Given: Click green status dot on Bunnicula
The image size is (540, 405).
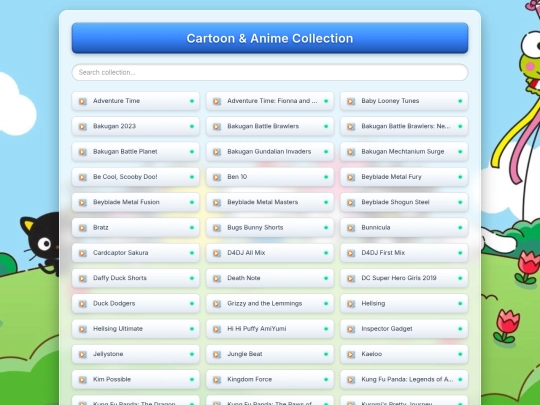Looking at the screenshot, I should click(460, 228).
